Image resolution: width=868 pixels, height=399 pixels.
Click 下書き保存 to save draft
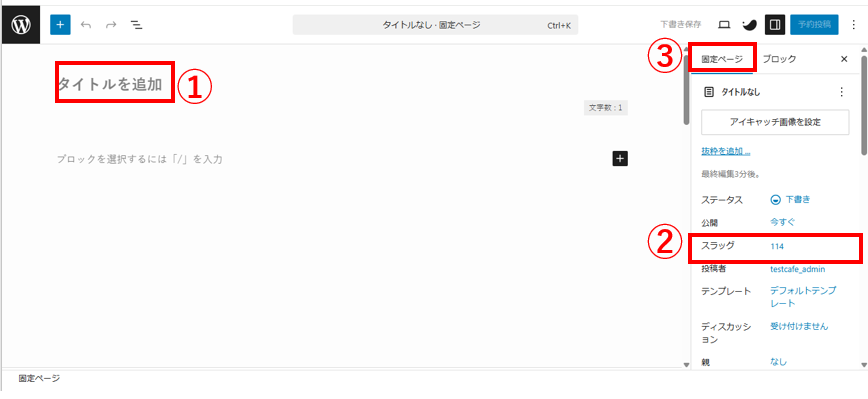tap(681, 24)
